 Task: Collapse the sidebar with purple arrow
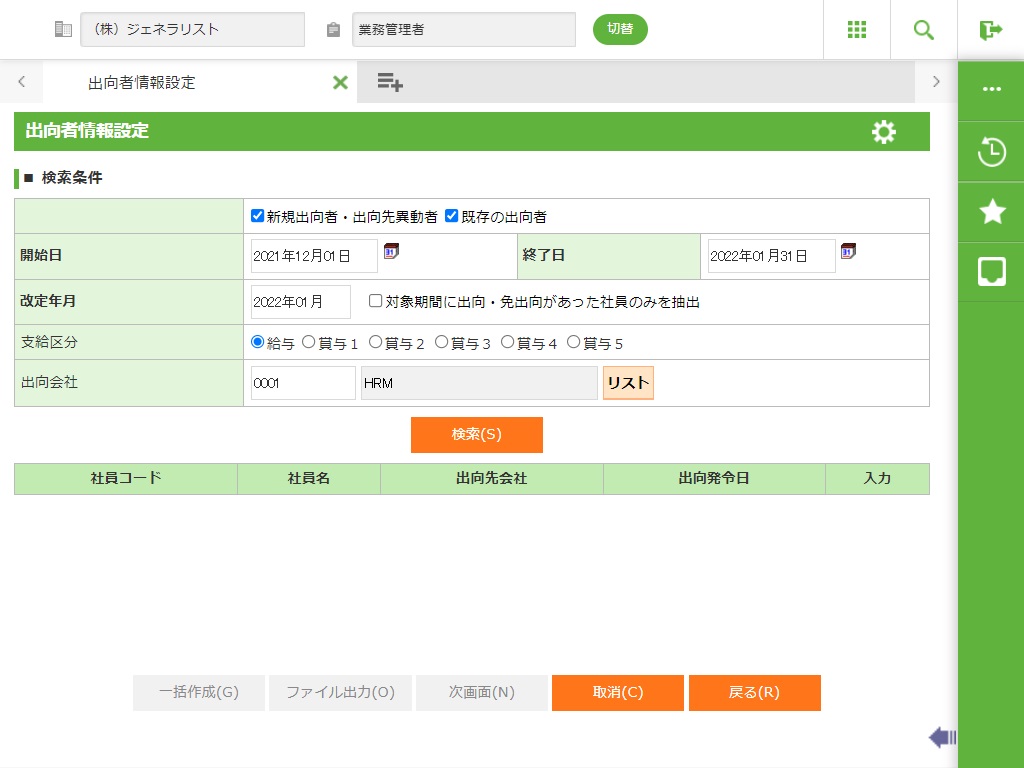pyautogui.click(x=942, y=738)
